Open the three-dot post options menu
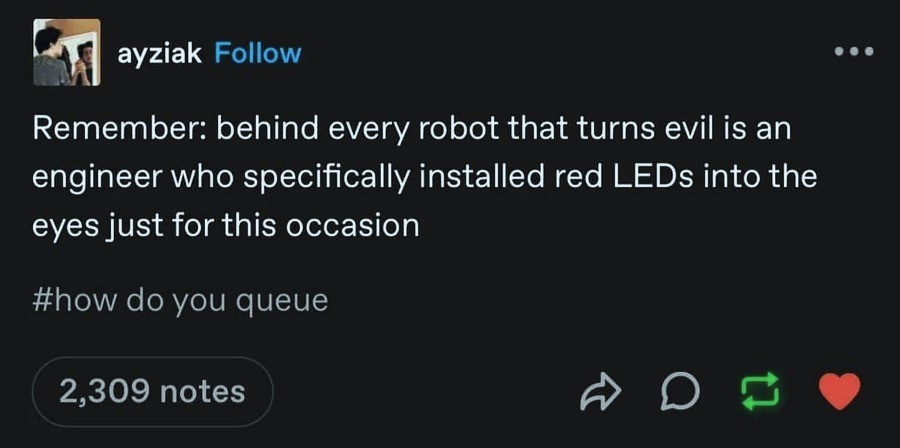900x448 pixels. coord(856,52)
